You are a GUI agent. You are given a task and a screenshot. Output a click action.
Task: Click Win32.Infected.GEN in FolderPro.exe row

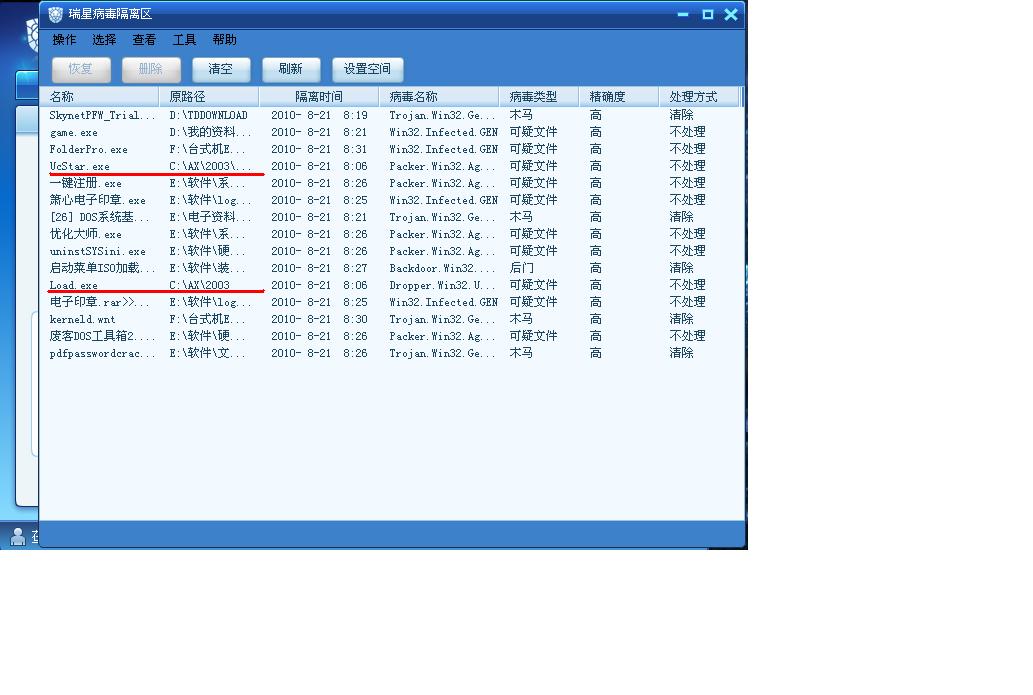pyautogui.click(x=443, y=150)
